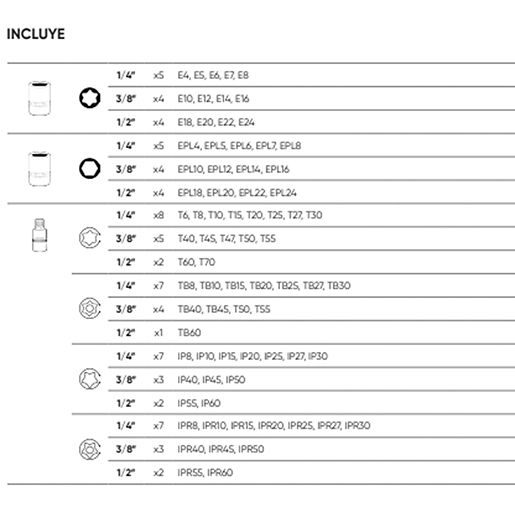Select the T60, T70 row
515x515 pixels.
pyautogui.click(x=311, y=262)
